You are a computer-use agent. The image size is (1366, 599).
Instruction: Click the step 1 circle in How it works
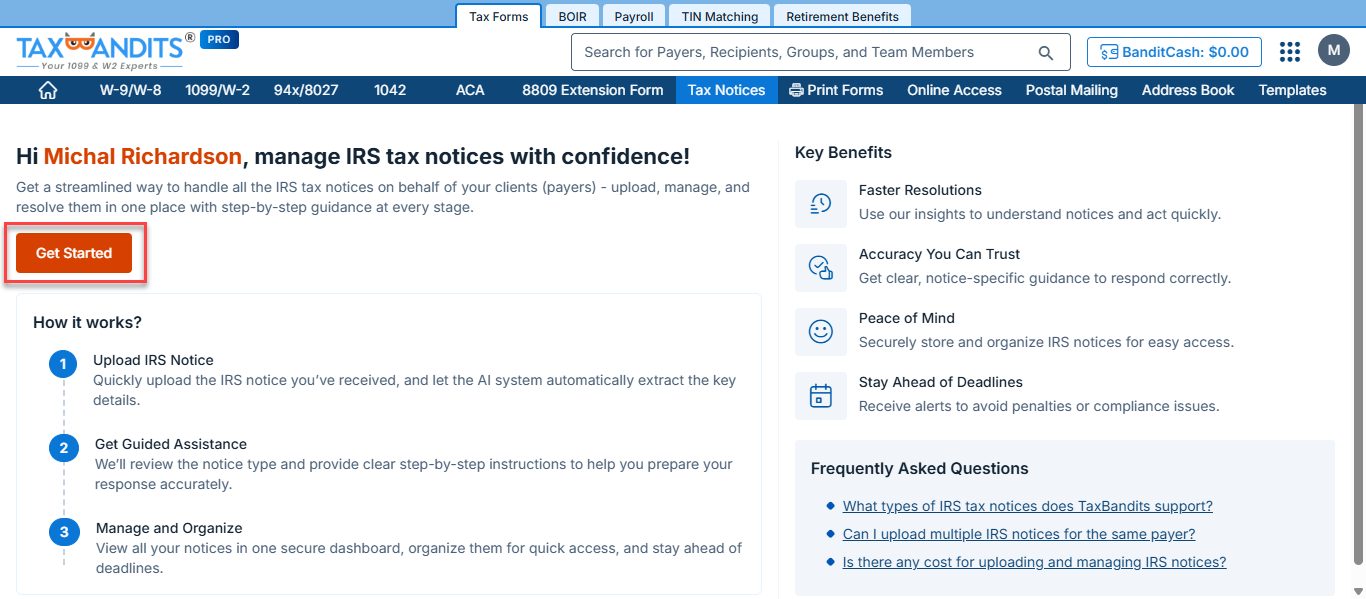pyautogui.click(x=63, y=364)
